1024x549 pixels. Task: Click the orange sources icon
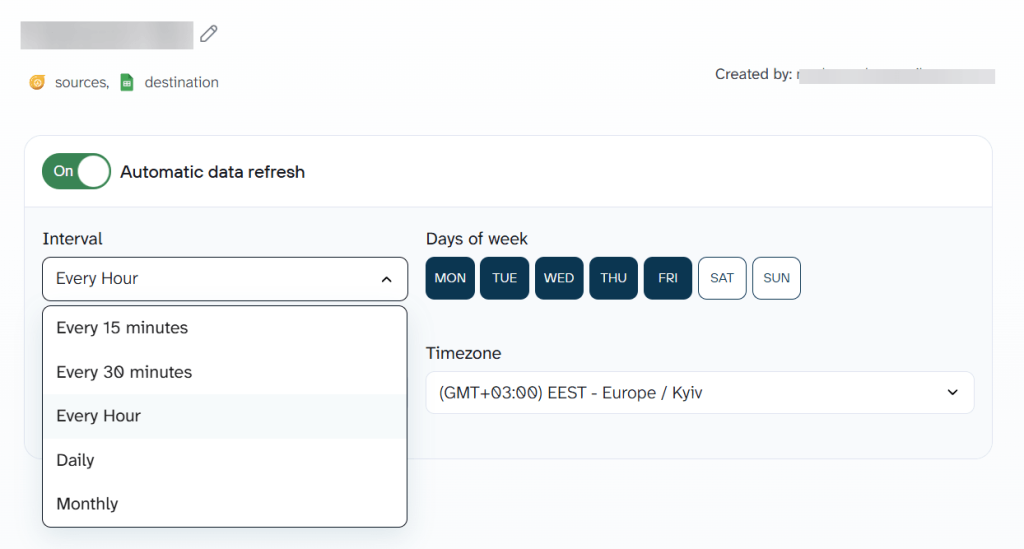click(x=37, y=83)
